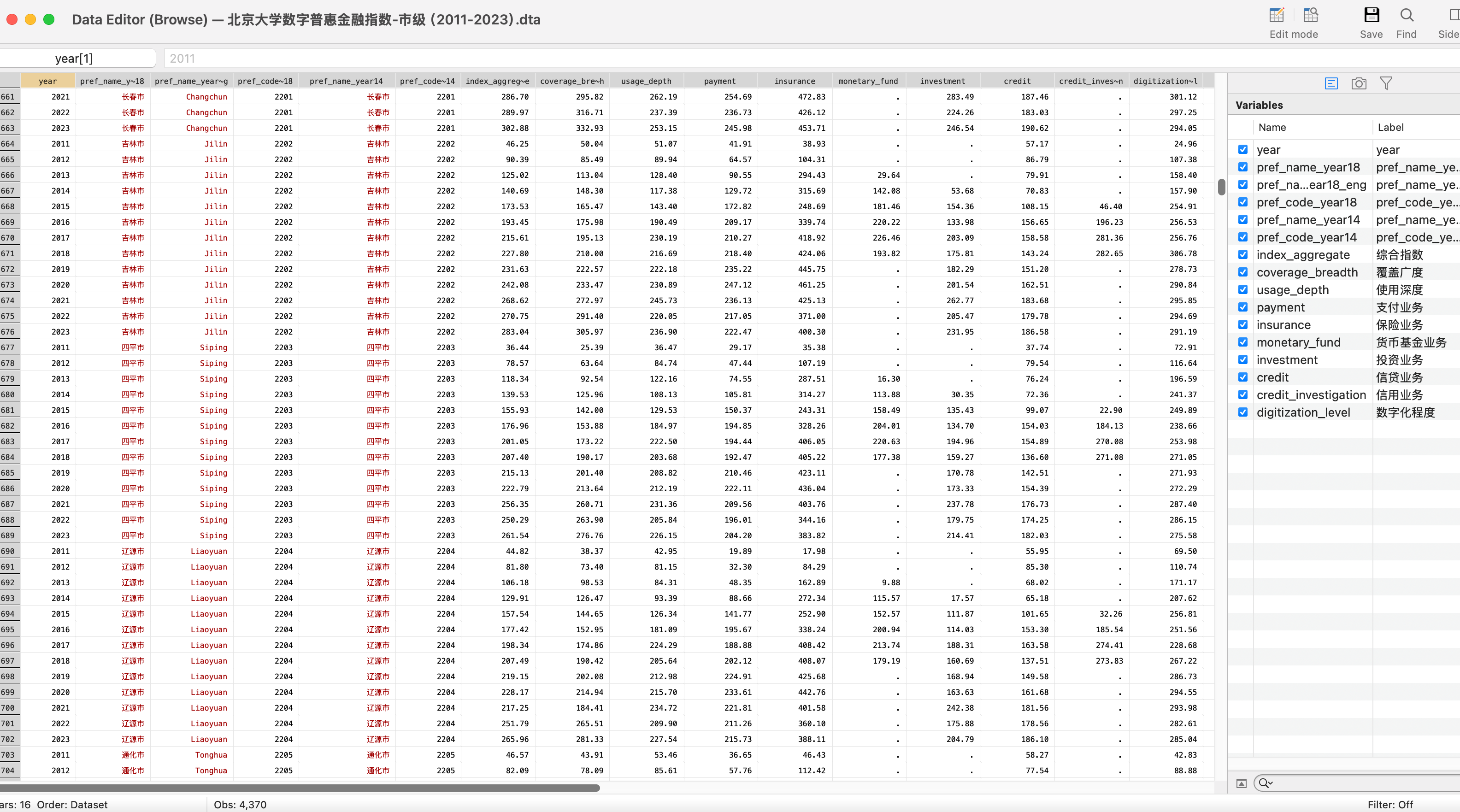Select the credit_investigation variable row
Image resolution: width=1460 pixels, height=812 pixels.
point(1311,395)
